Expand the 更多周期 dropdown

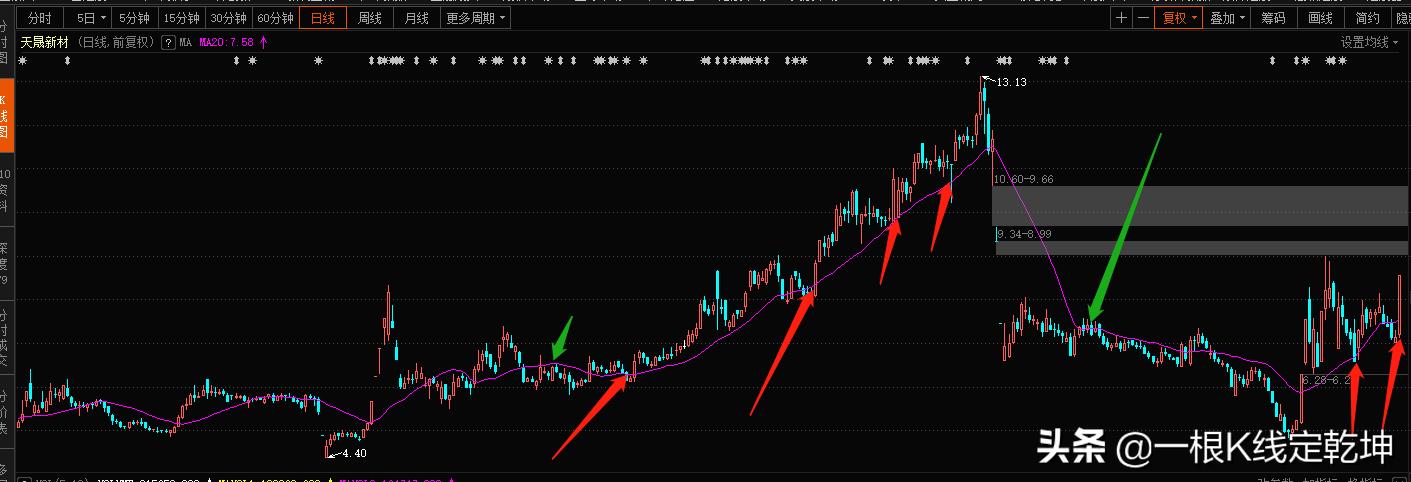(475, 18)
